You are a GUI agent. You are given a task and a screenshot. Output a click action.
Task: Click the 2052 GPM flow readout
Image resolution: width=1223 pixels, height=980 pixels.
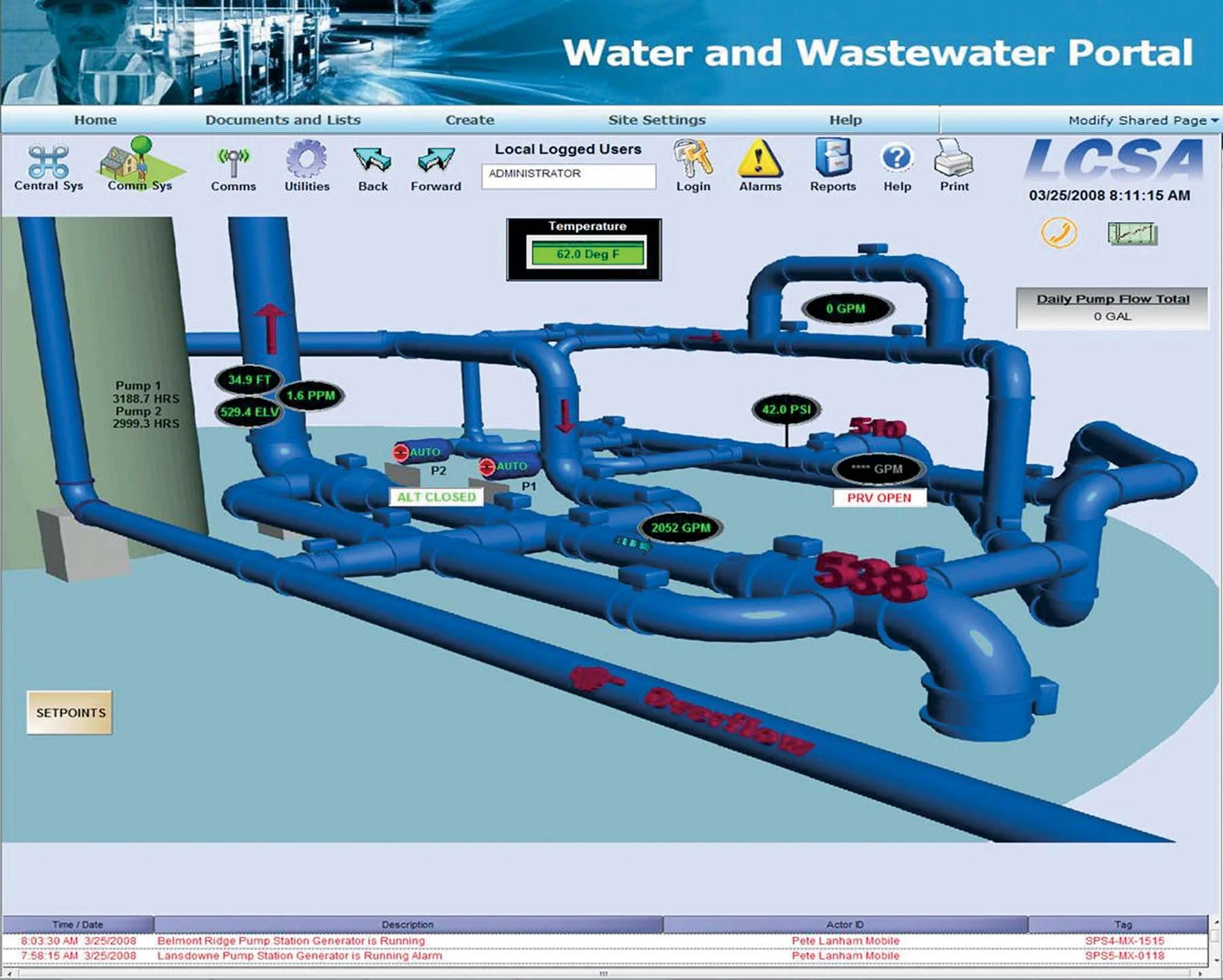(681, 528)
